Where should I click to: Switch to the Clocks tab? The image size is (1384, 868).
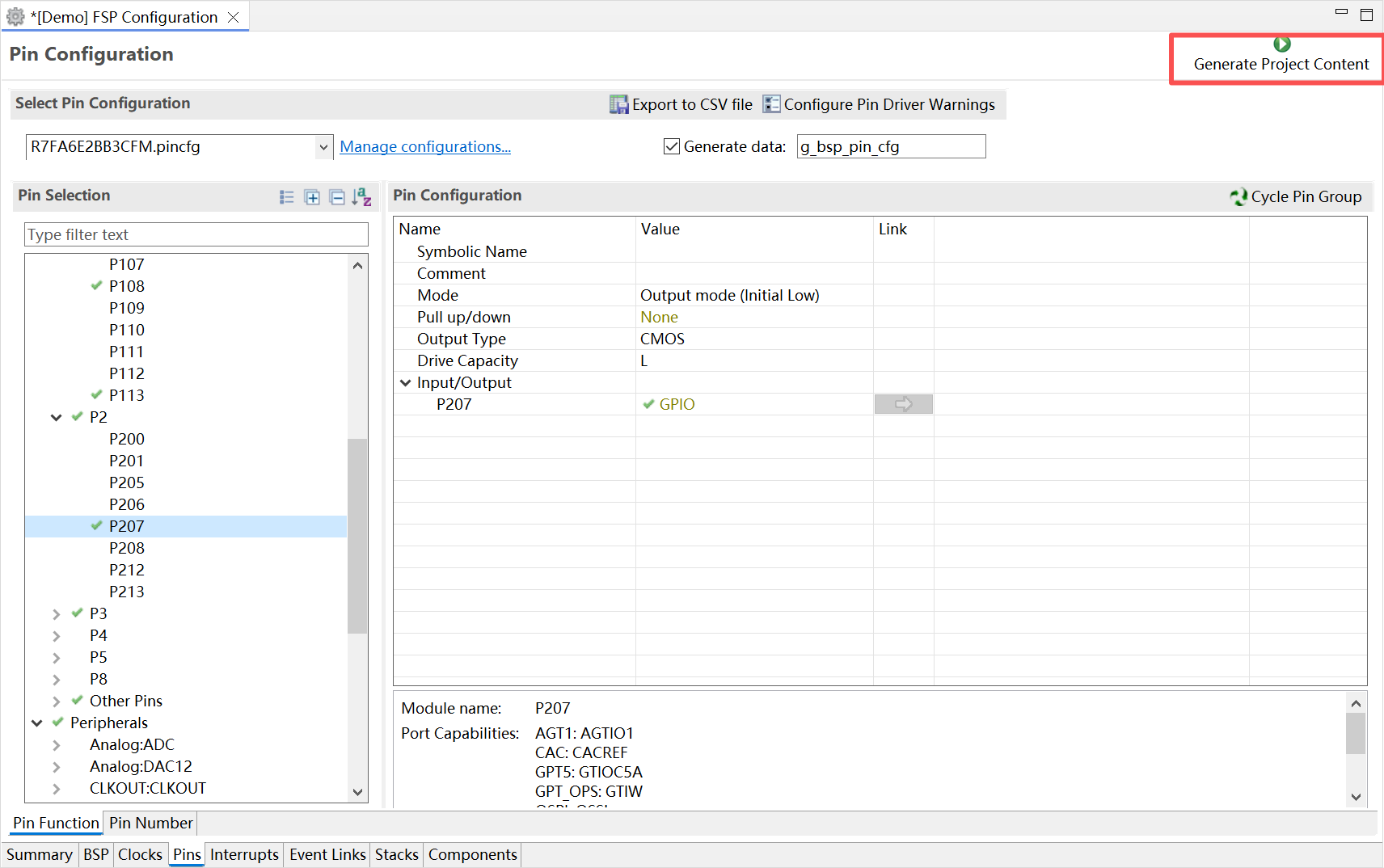(x=140, y=854)
